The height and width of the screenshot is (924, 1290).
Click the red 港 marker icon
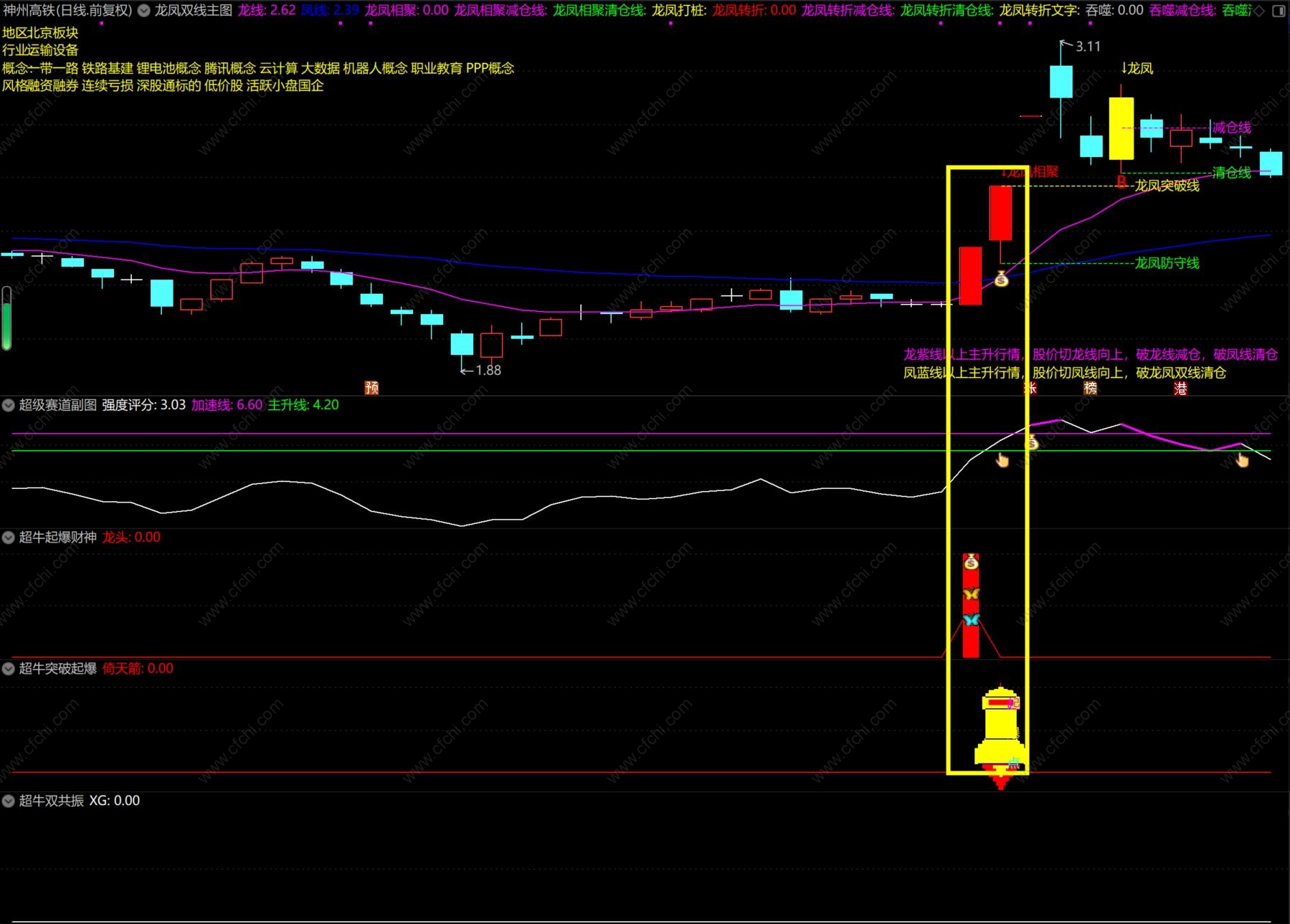click(x=1180, y=389)
